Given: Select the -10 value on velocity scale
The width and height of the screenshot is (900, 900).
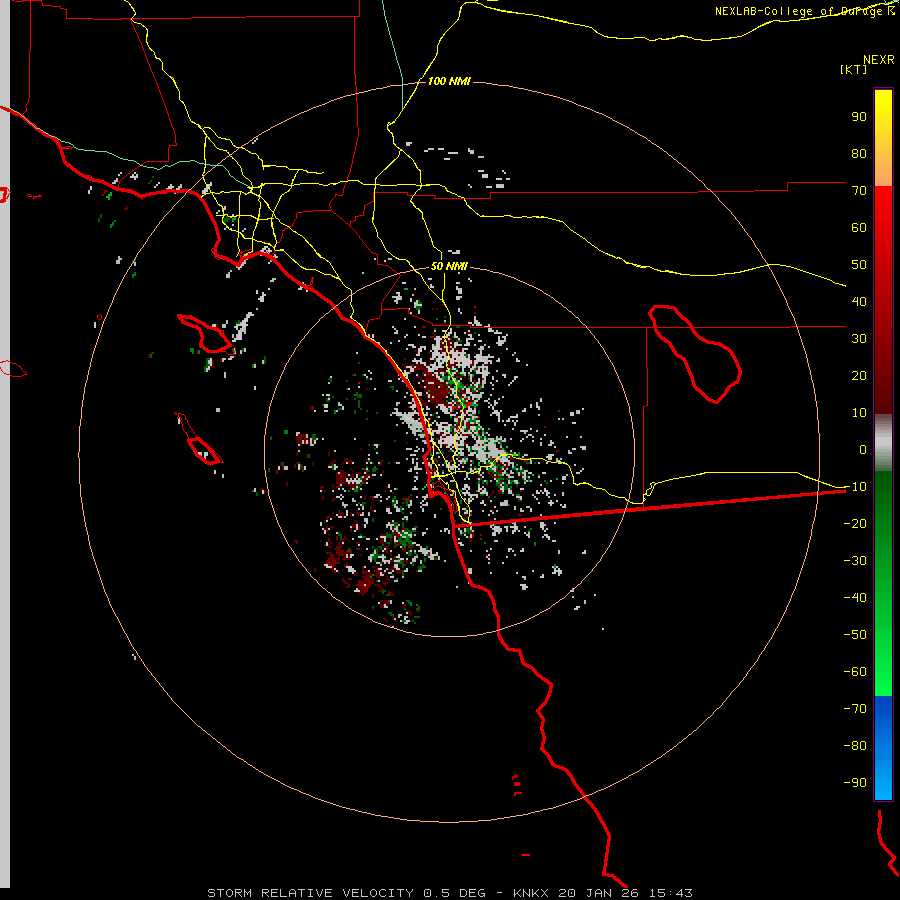Looking at the screenshot, I should point(855,487).
